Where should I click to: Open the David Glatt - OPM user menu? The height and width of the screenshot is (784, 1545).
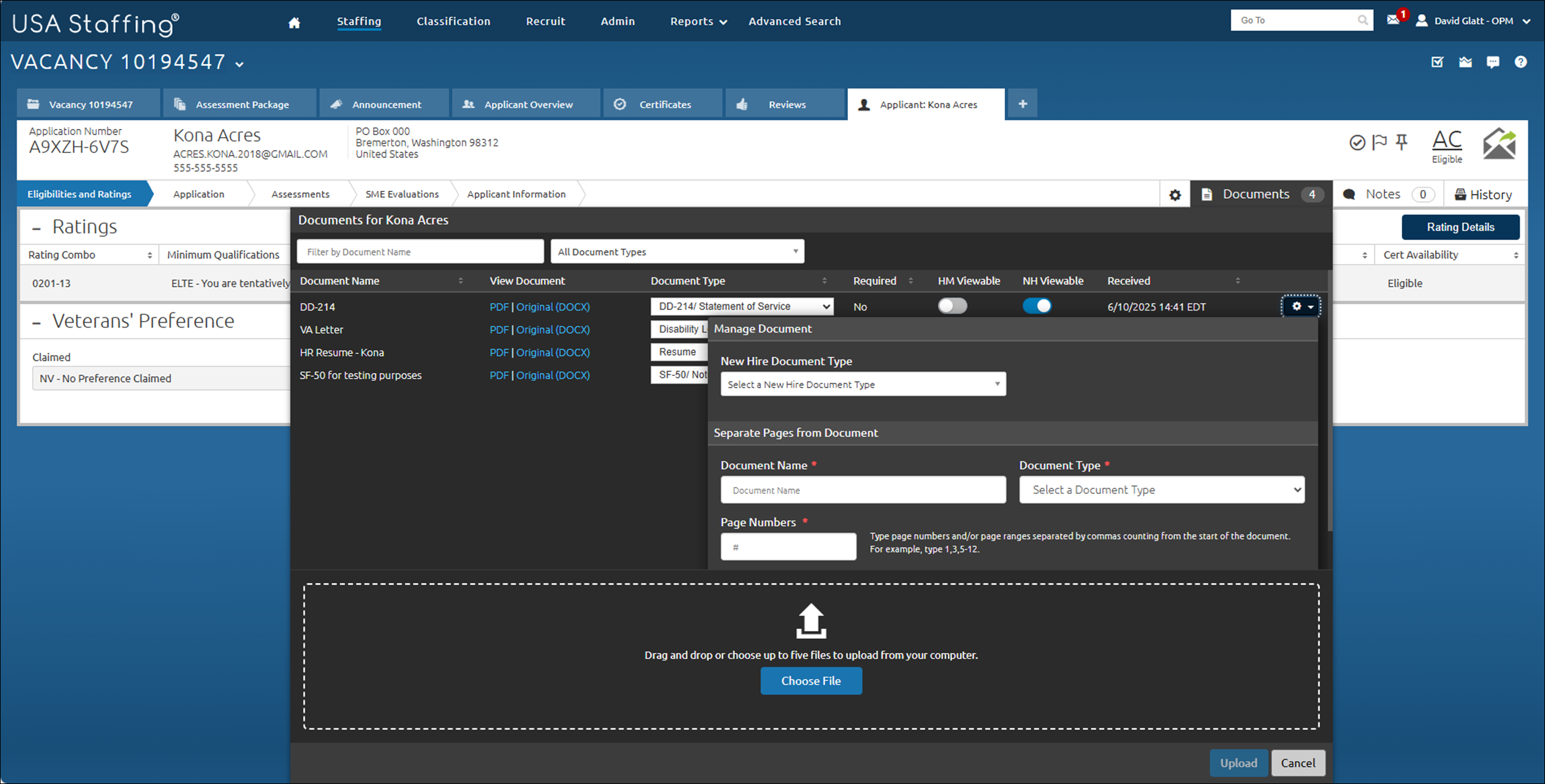(x=1473, y=21)
